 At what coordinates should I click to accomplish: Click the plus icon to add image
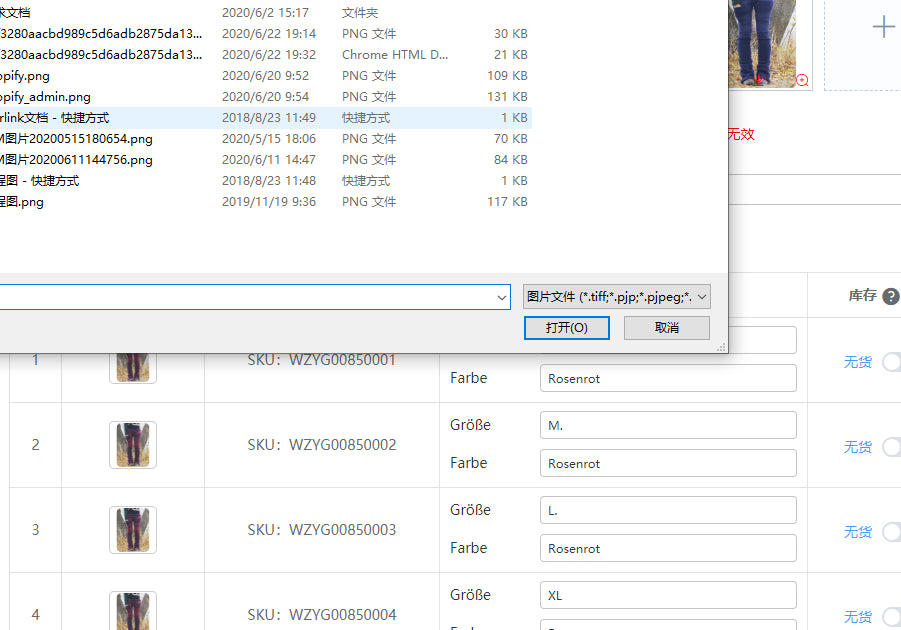pos(882,27)
